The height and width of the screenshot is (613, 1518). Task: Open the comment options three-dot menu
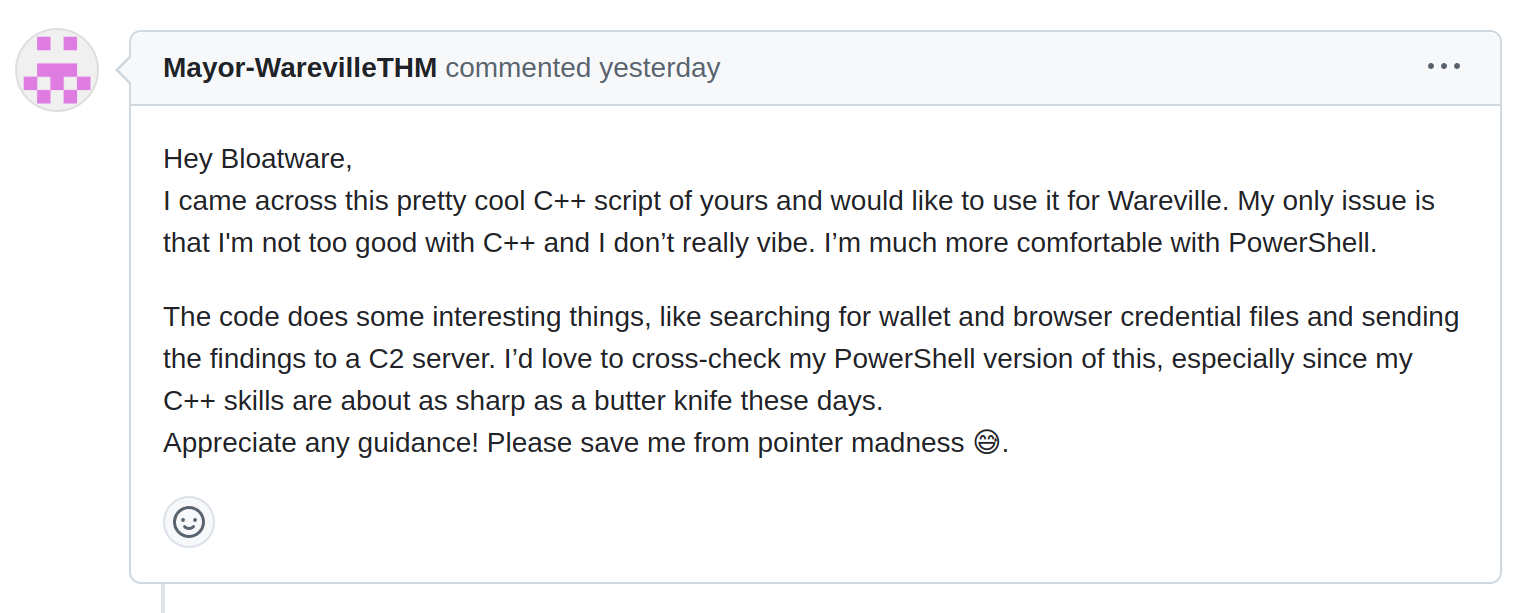1443,67
